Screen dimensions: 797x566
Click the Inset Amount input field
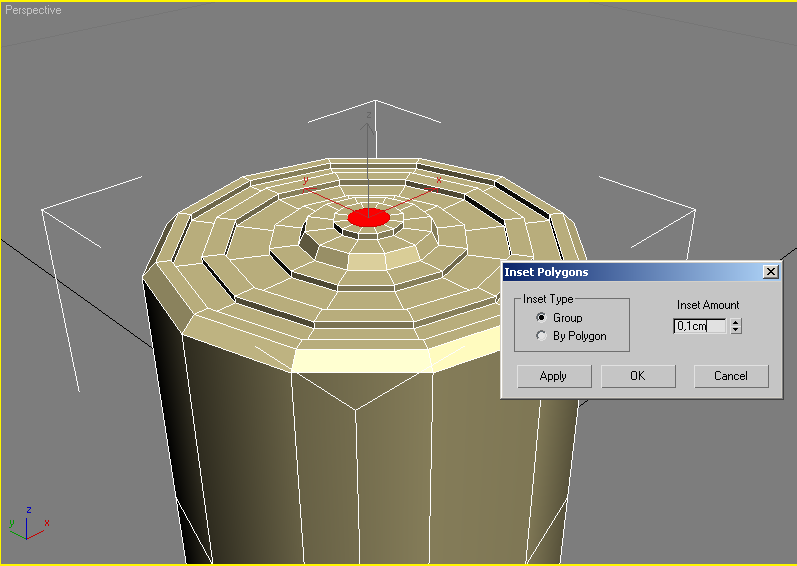click(x=700, y=326)
